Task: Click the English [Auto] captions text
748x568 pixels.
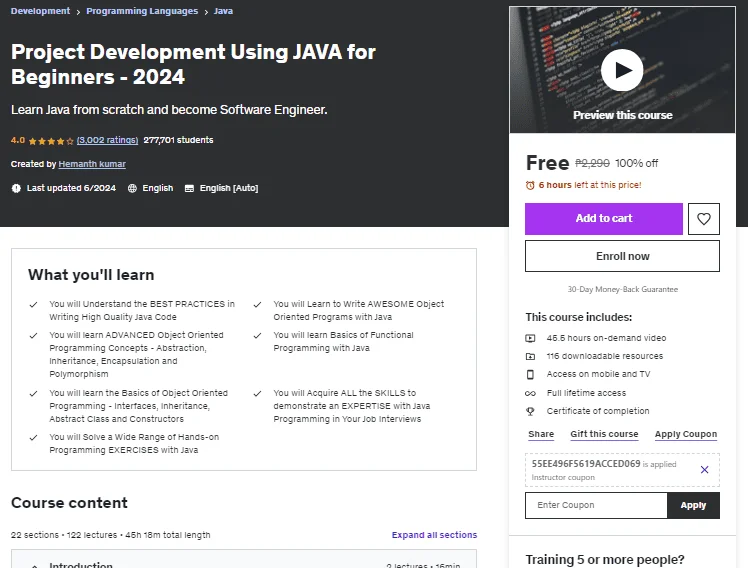Action: (x=229, y=188)
